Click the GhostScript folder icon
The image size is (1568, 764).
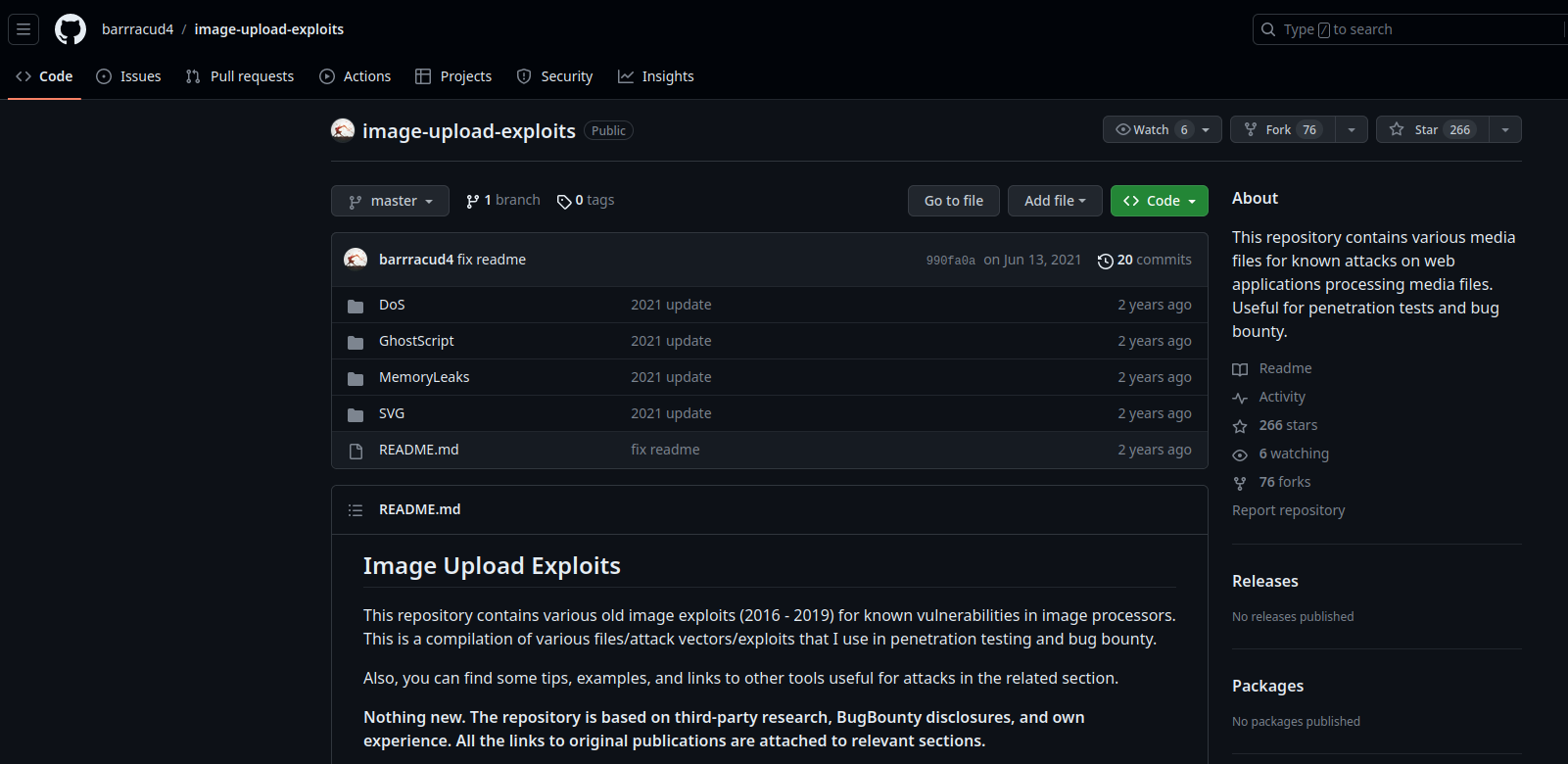pos(356,342)
